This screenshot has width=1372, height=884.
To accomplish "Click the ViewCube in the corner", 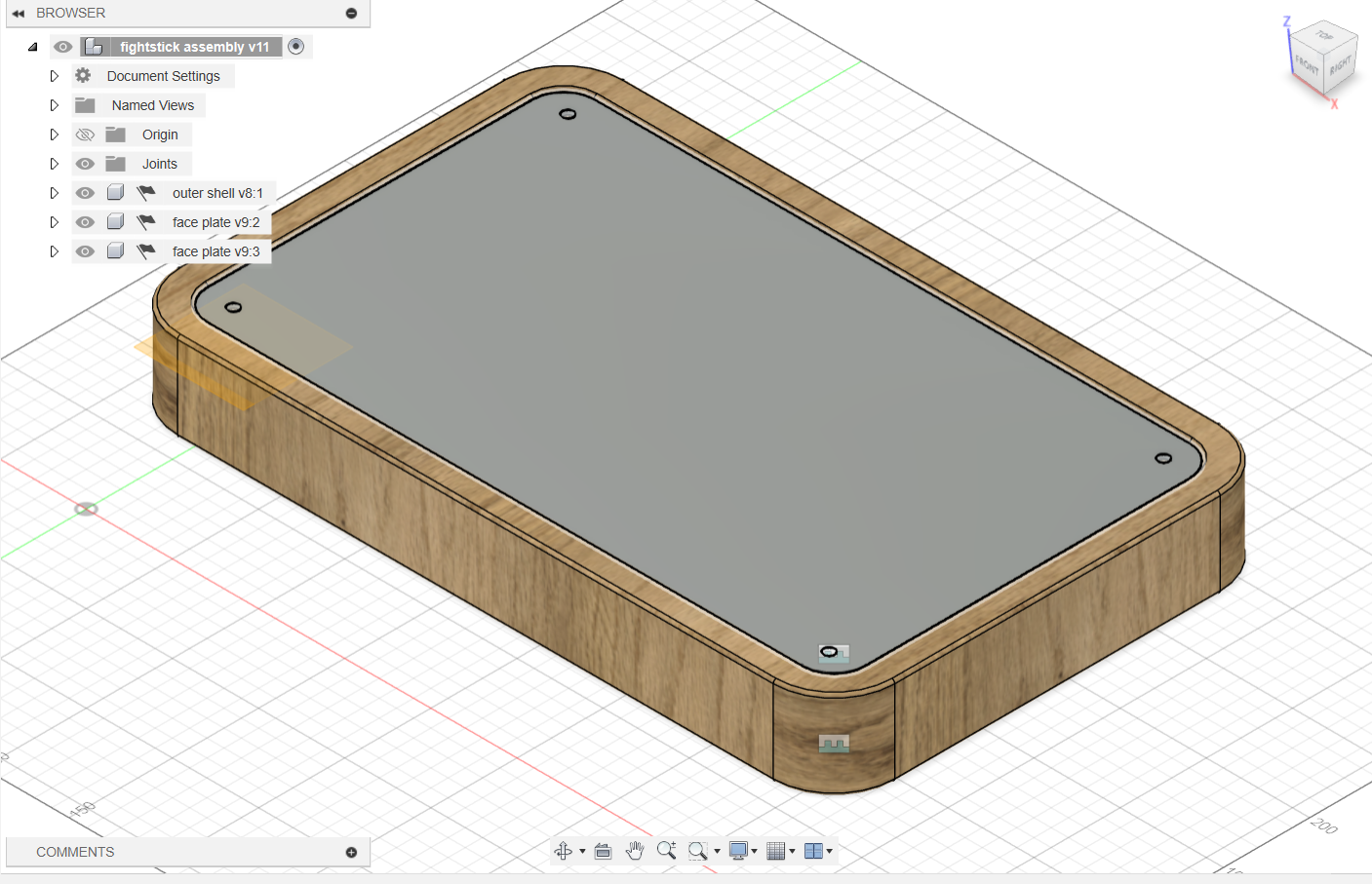I will 1322,60.
